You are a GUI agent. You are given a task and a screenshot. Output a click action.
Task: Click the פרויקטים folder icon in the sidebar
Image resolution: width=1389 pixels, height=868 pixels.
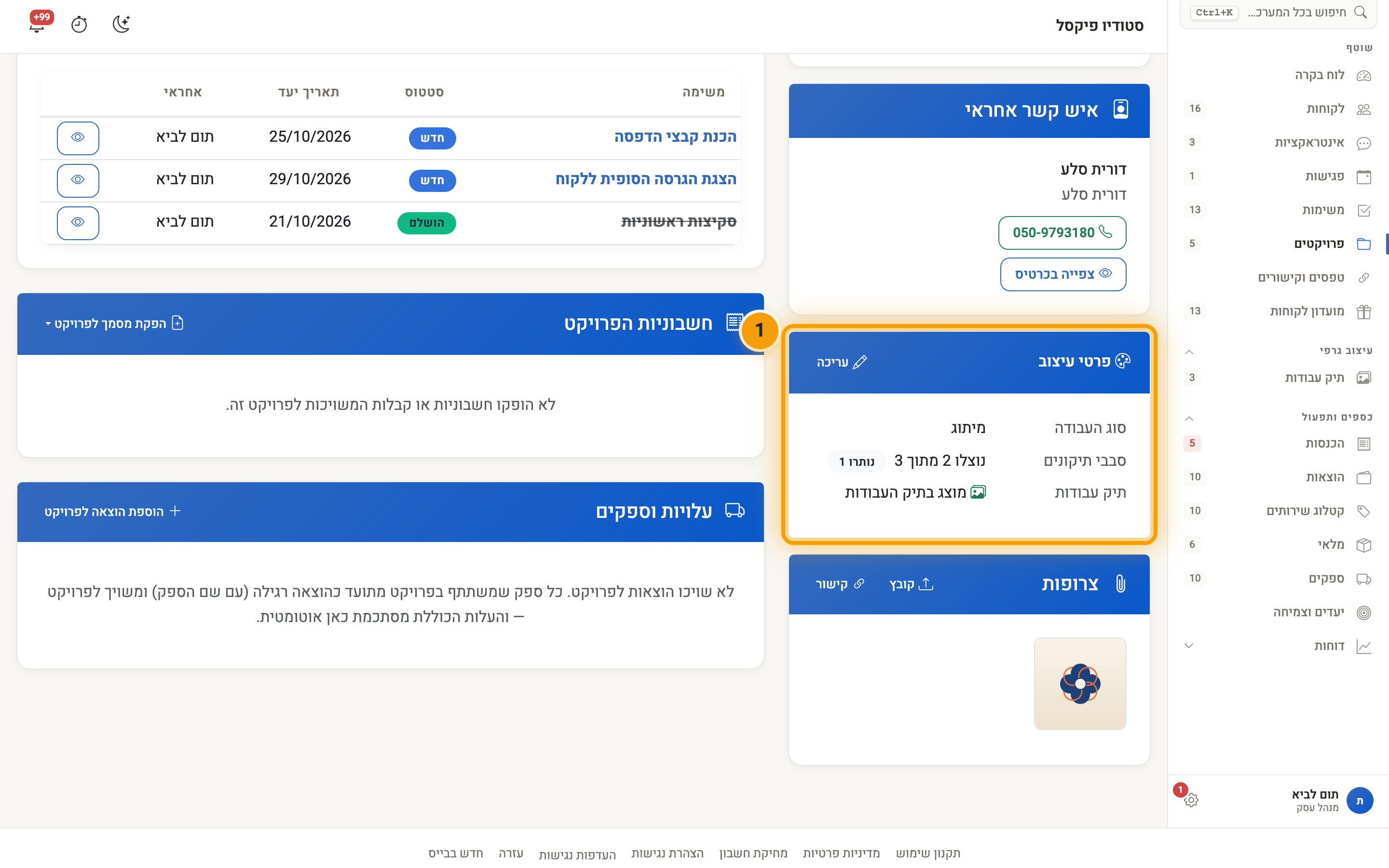point(1364,244)
